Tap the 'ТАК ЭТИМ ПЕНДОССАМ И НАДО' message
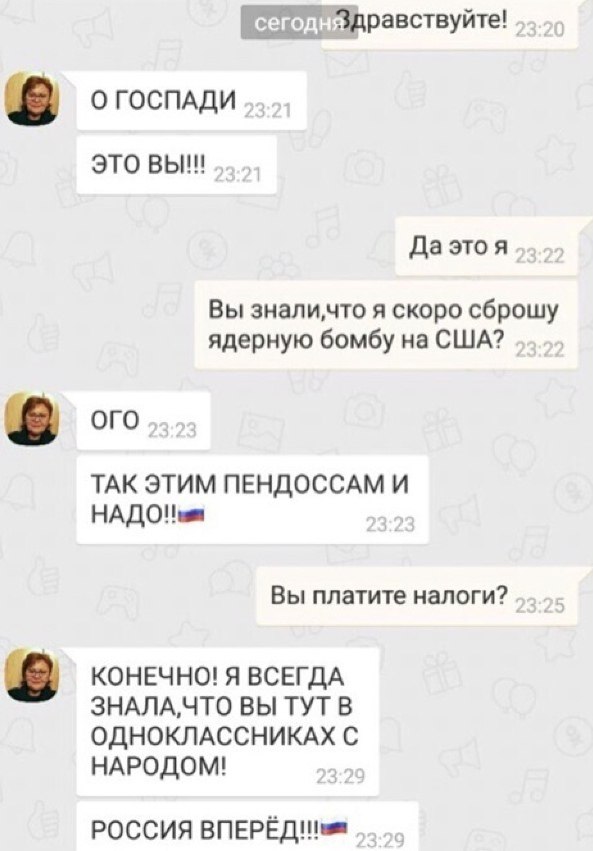This screenshot has height=851, width=593. coord(252,500)
